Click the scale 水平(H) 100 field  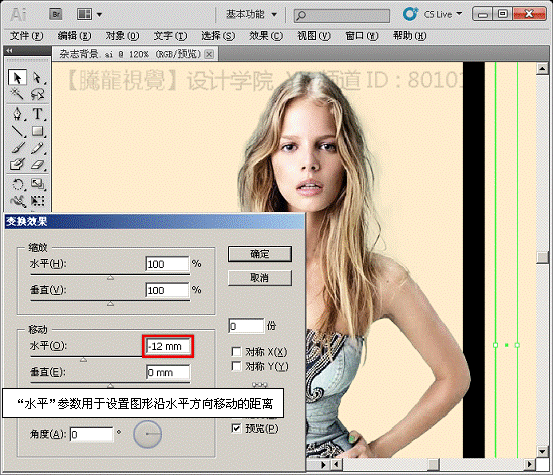pyautogui.click(x=168, y=264)
